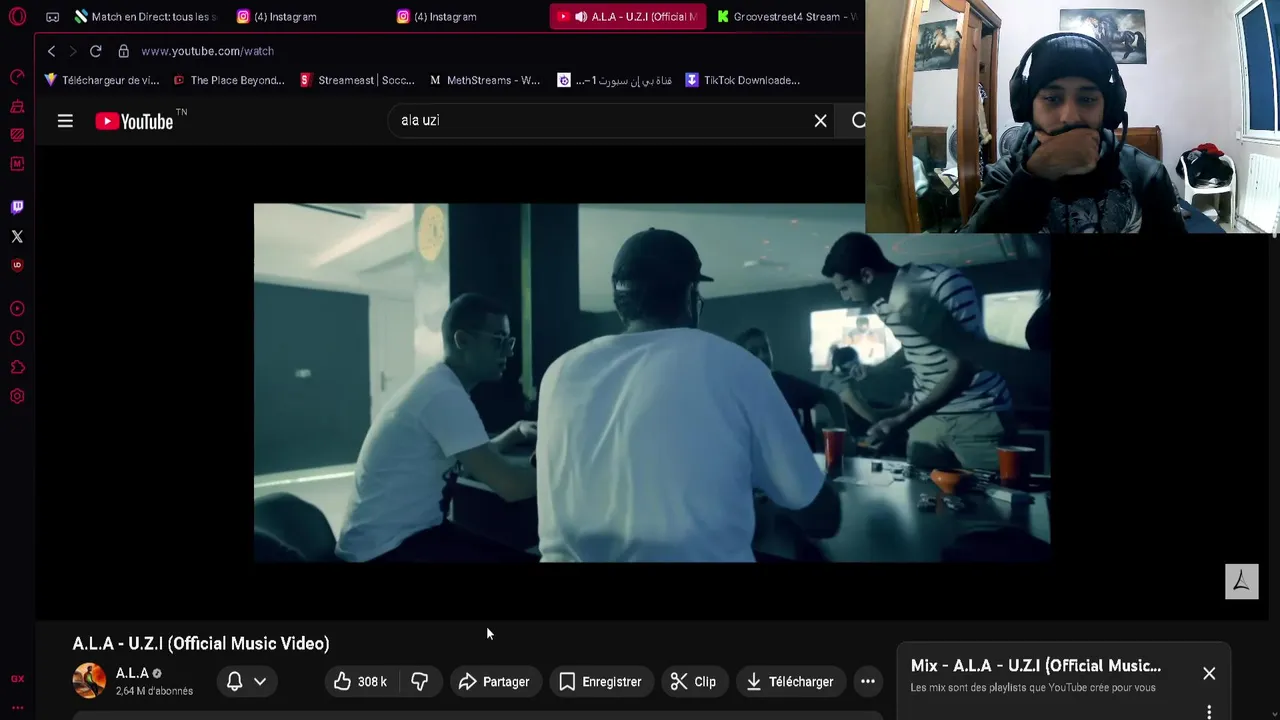This screenshot has width=1280, height=720.
Task: Open GX Control speedometer in sidebar
Action: (17, 77)
